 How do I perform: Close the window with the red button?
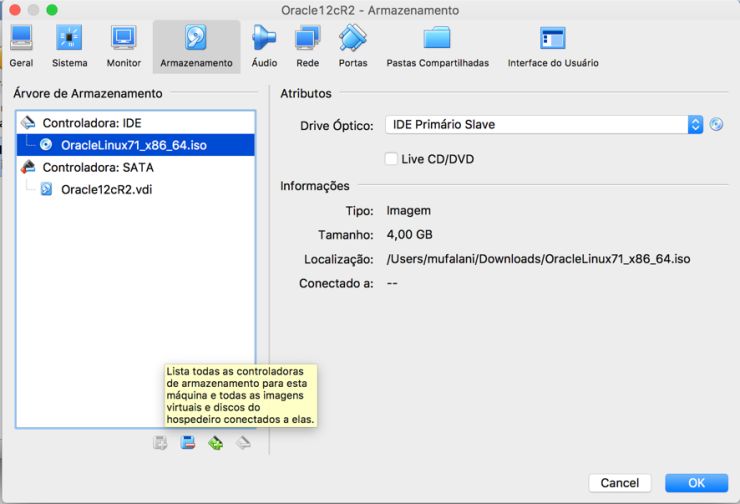[15, 9]
